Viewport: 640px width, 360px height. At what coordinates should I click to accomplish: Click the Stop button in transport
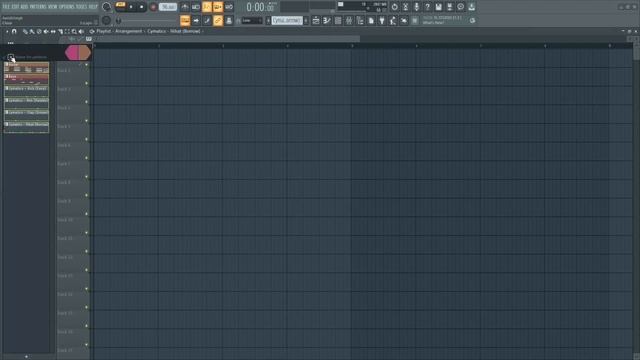tap(142, 7)
